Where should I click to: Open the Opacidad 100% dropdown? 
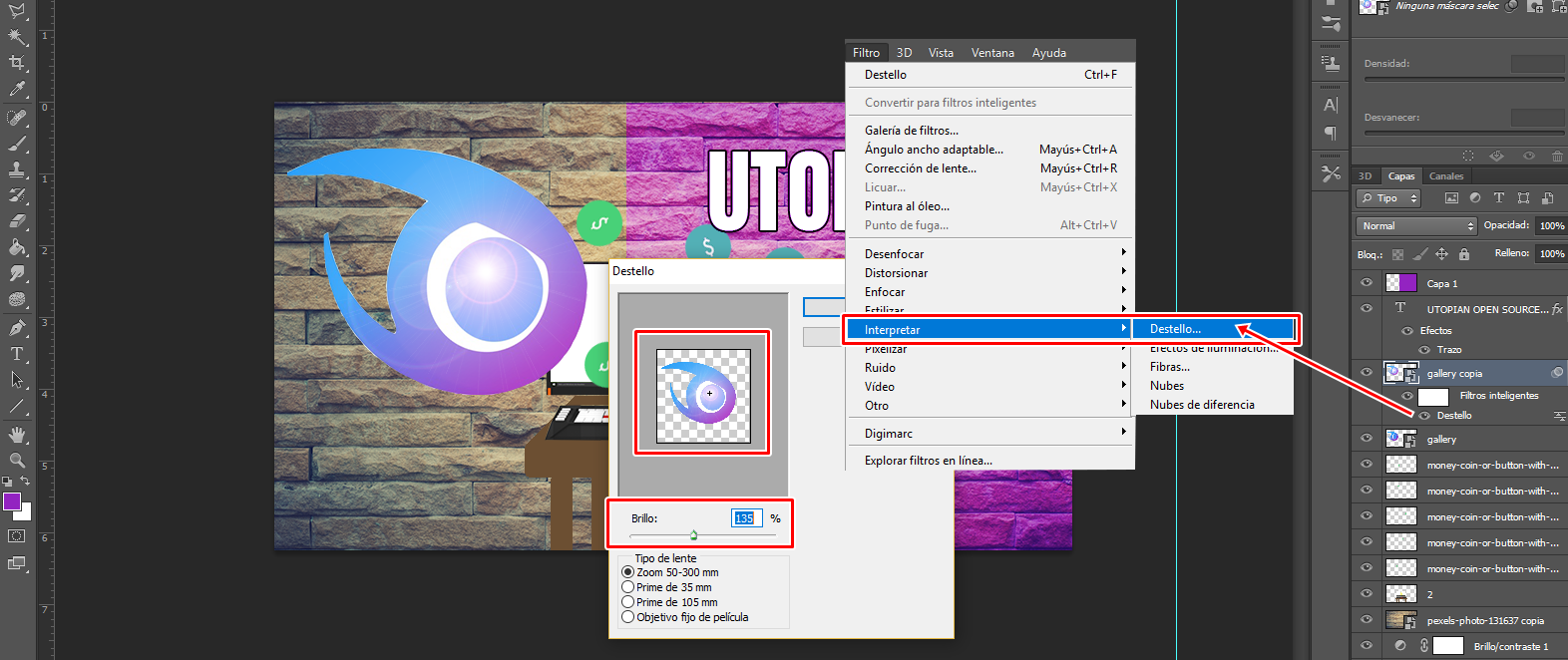(1551, 226)
